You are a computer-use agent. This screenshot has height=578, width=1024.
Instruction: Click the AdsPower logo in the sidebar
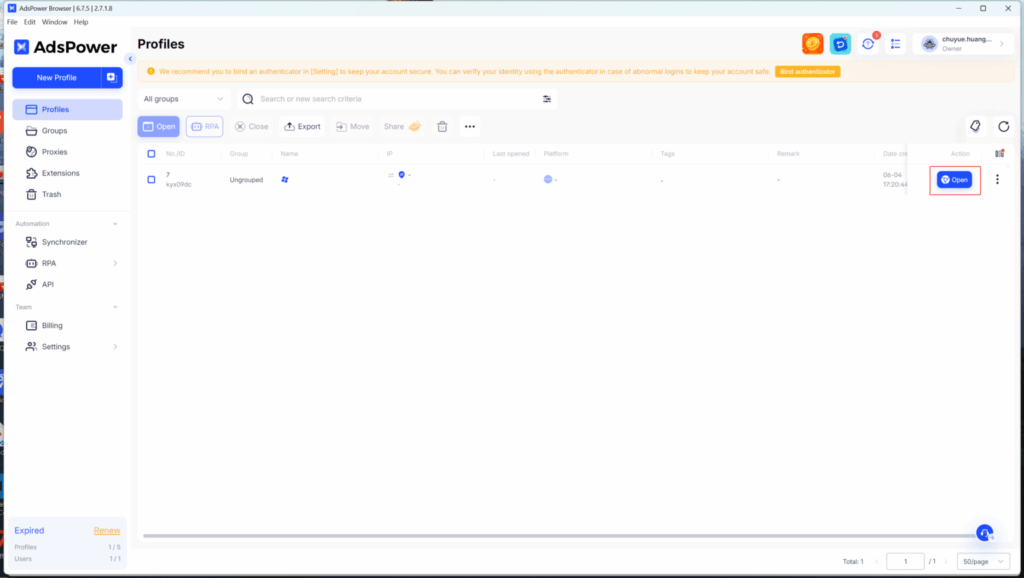(x=65, y=47)
